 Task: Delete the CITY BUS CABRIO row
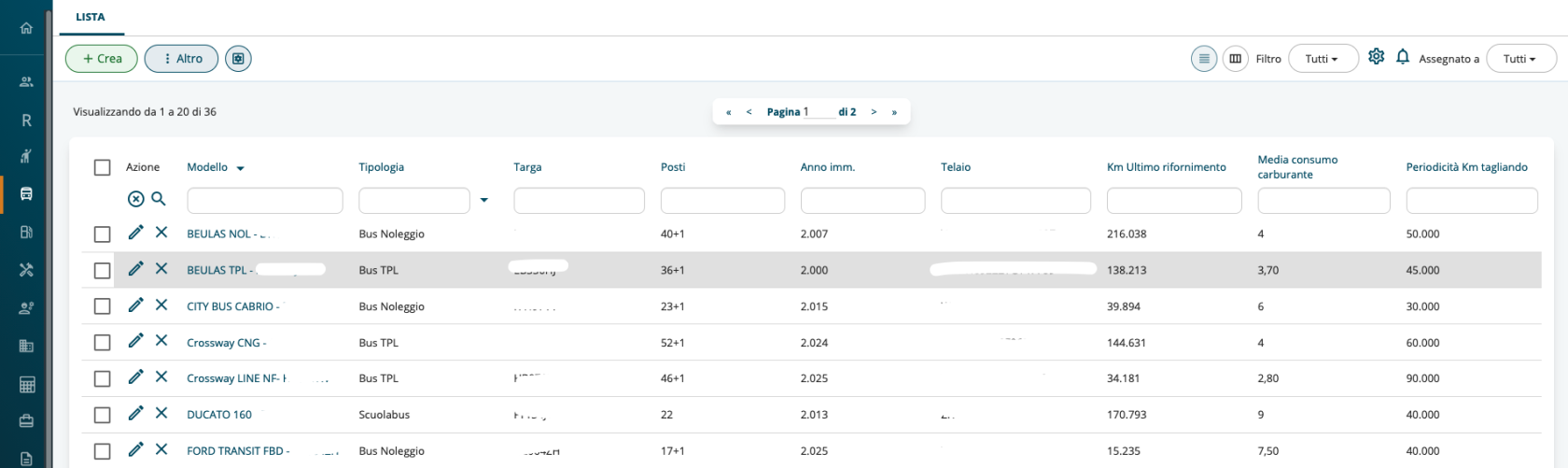161,305
